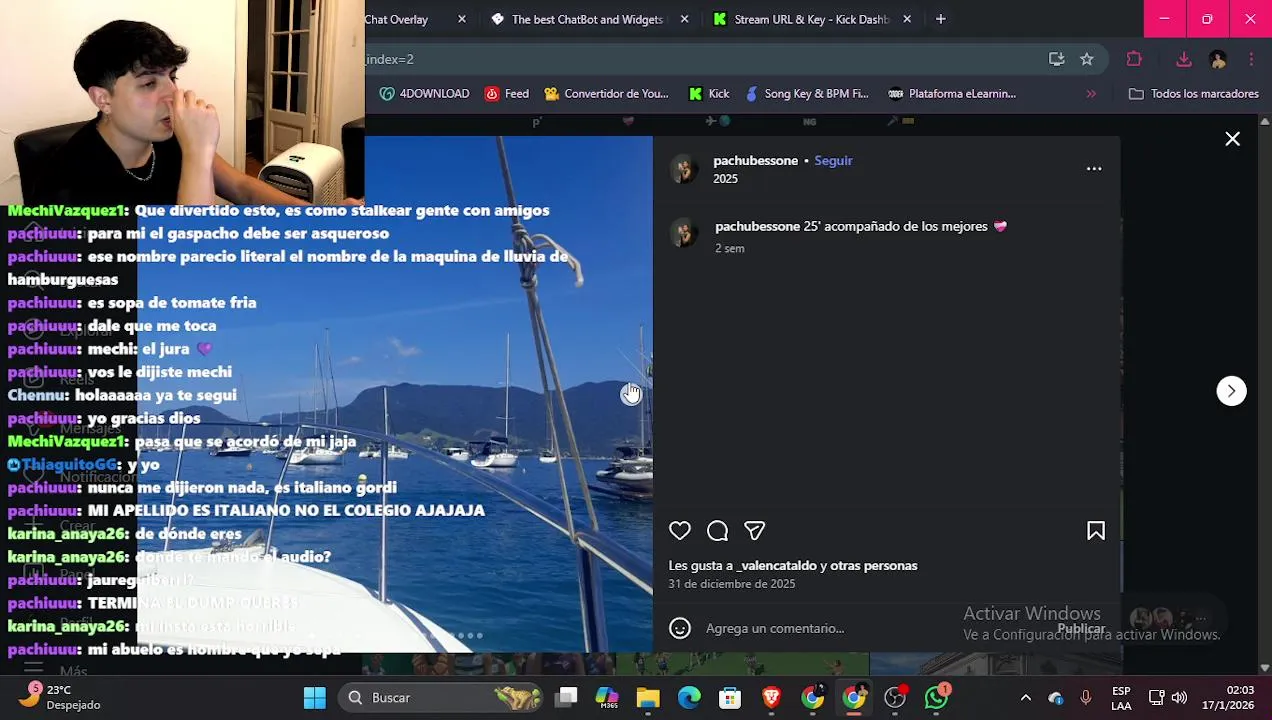Screen dimensions: 1272x720
Task: Click the address bar URL field
Action: [700, 59]
